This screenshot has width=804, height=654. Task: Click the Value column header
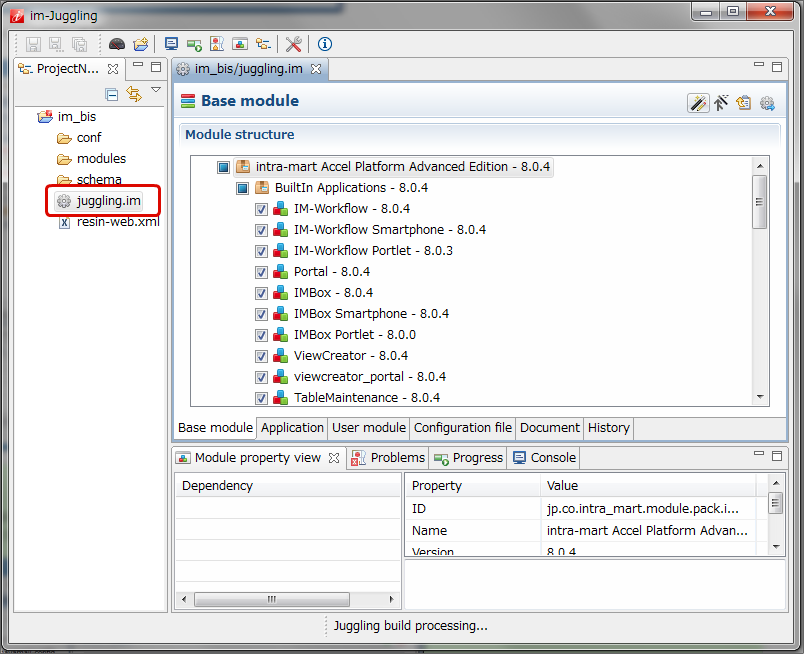(x=648, y=485)
